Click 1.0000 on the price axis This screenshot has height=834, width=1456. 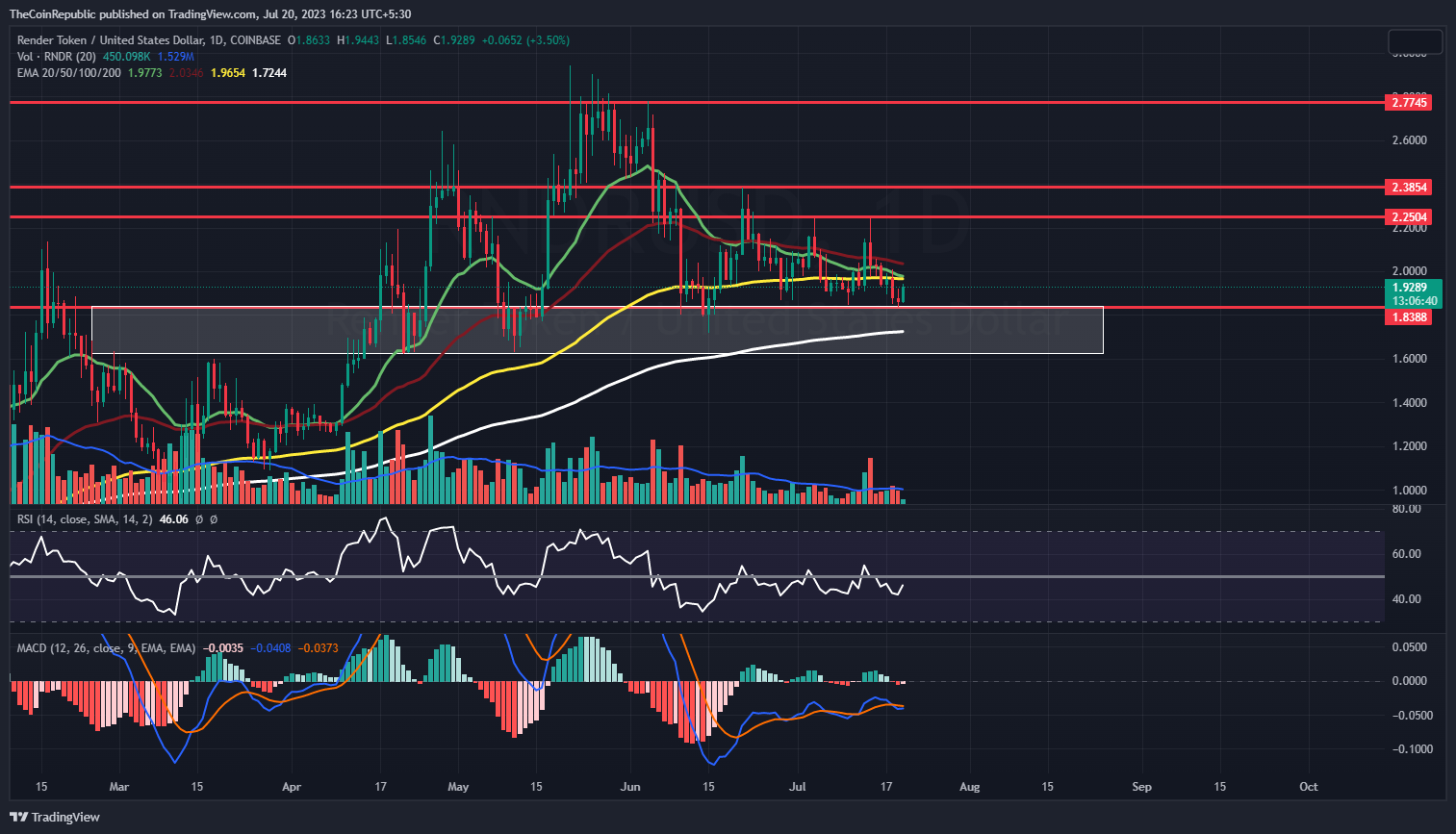1409,491
